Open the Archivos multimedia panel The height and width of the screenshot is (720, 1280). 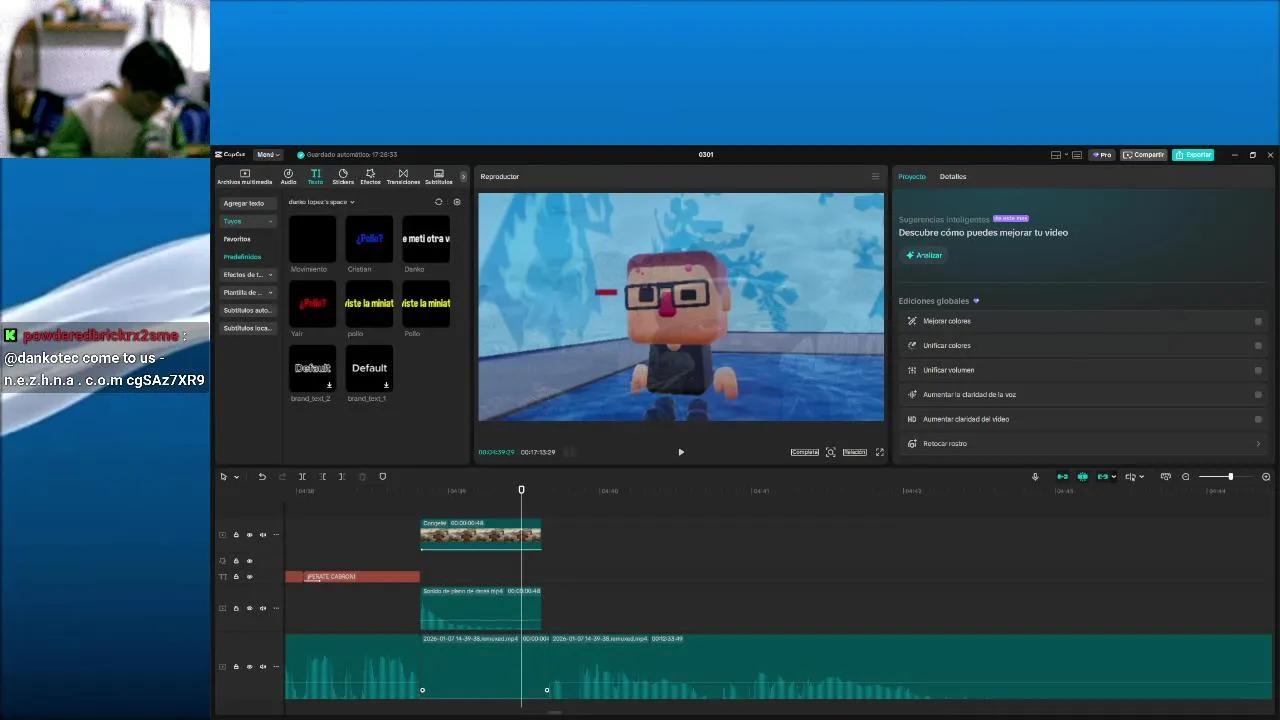click(244, 177)
